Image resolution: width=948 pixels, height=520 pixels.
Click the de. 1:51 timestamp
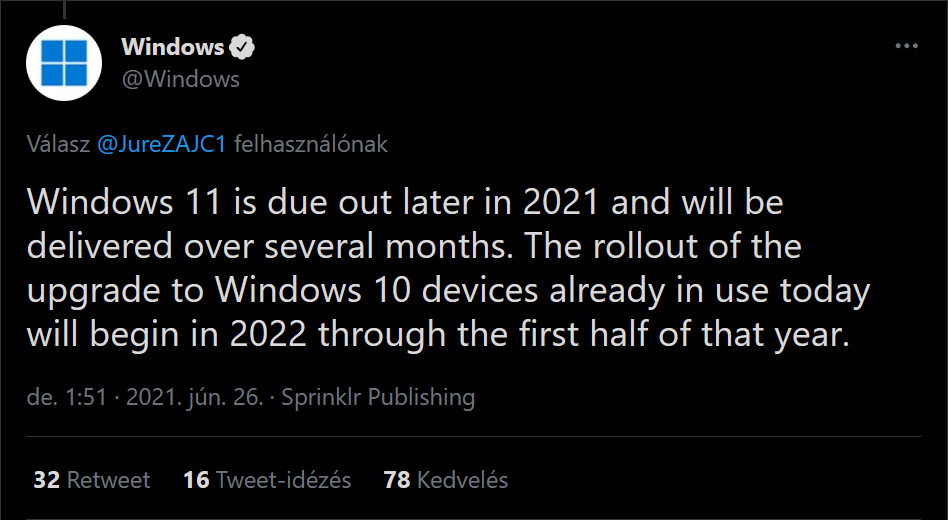tap(67, 397)
